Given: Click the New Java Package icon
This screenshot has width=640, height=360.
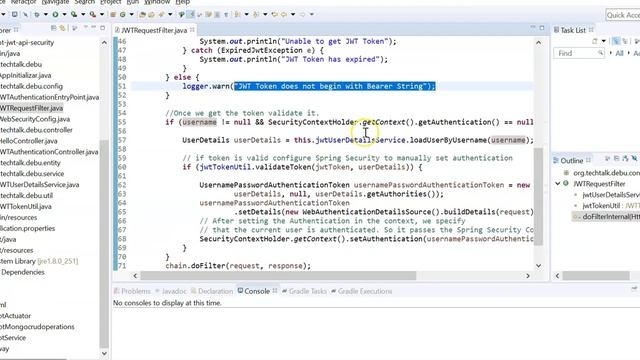Looking at the screenshot, I should (x=113, y=14).
